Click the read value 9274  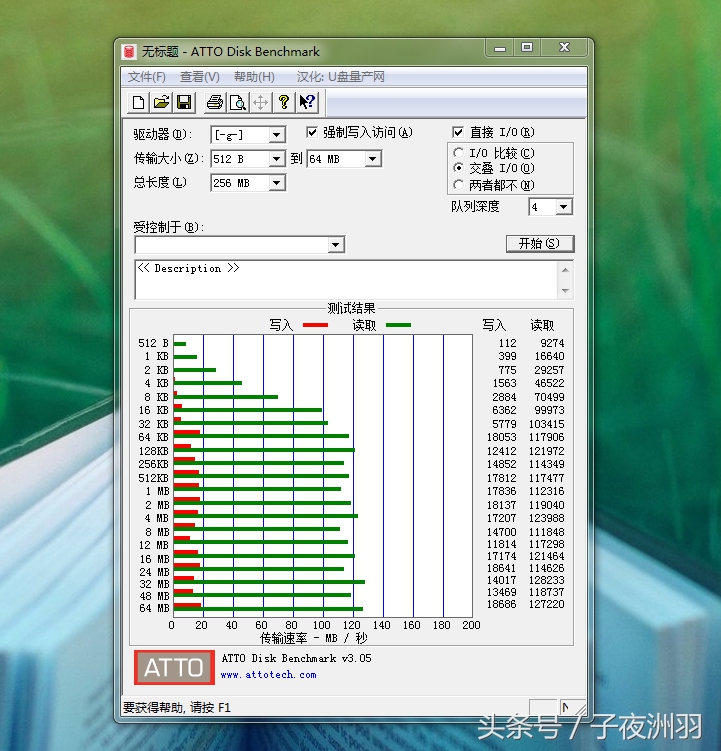point(552,343)
